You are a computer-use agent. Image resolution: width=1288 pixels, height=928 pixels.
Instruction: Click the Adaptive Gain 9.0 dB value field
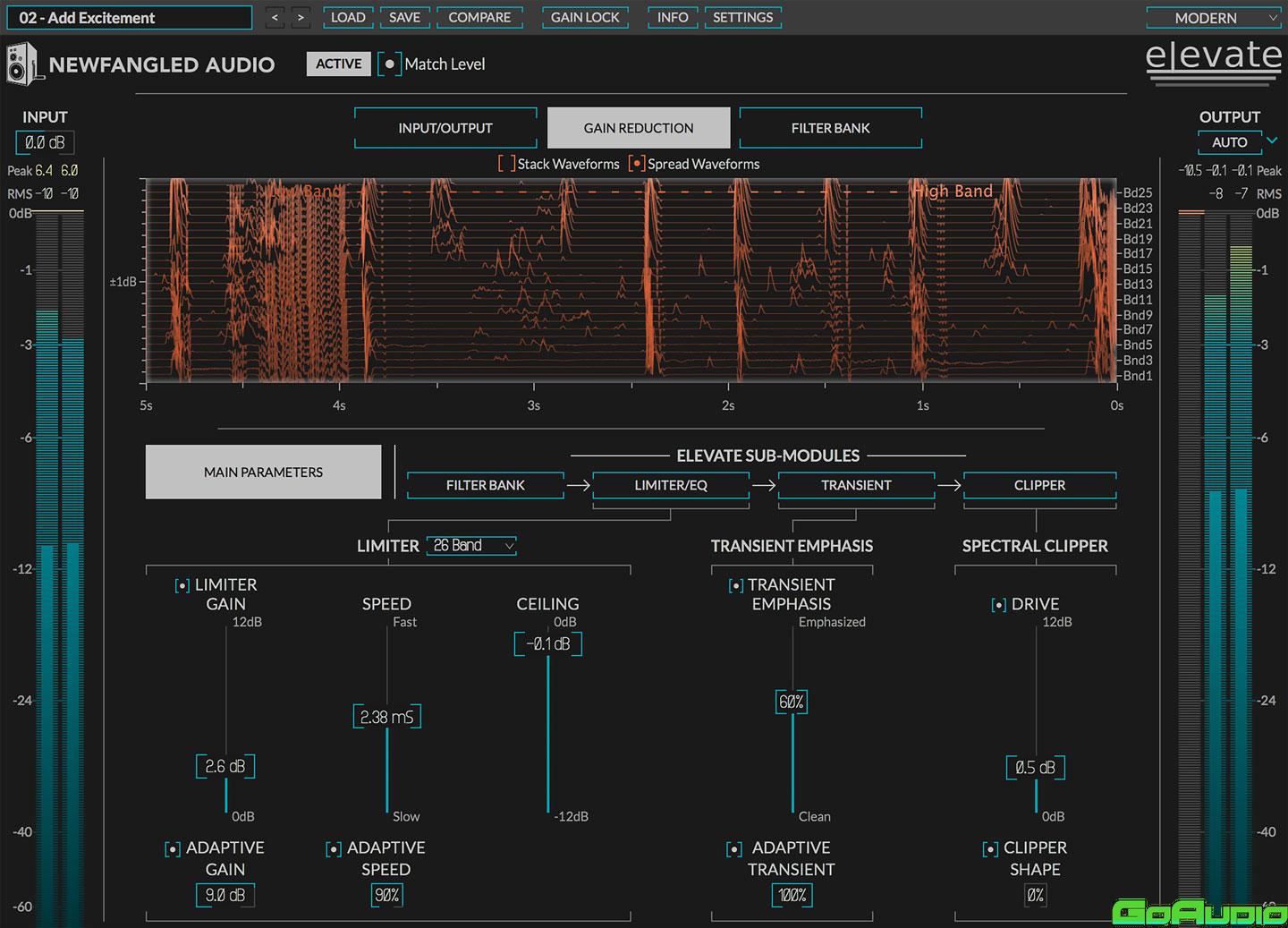225,895
